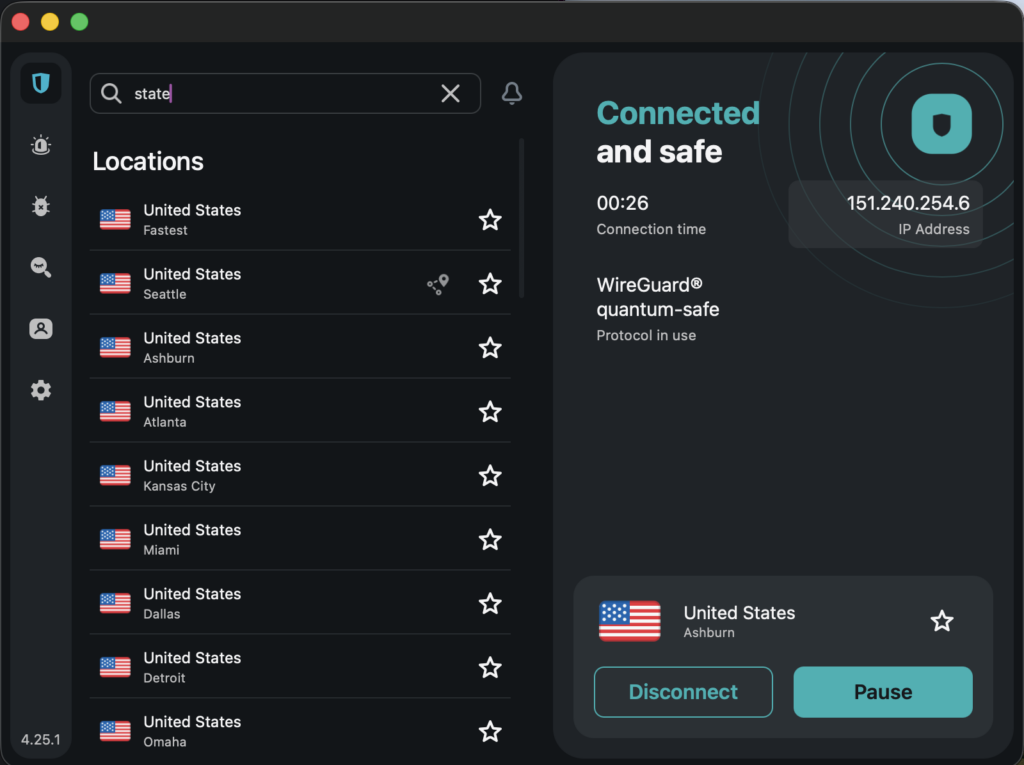Clear the search text with the X
Screen dimensions: 1024x765
[451, 94]
